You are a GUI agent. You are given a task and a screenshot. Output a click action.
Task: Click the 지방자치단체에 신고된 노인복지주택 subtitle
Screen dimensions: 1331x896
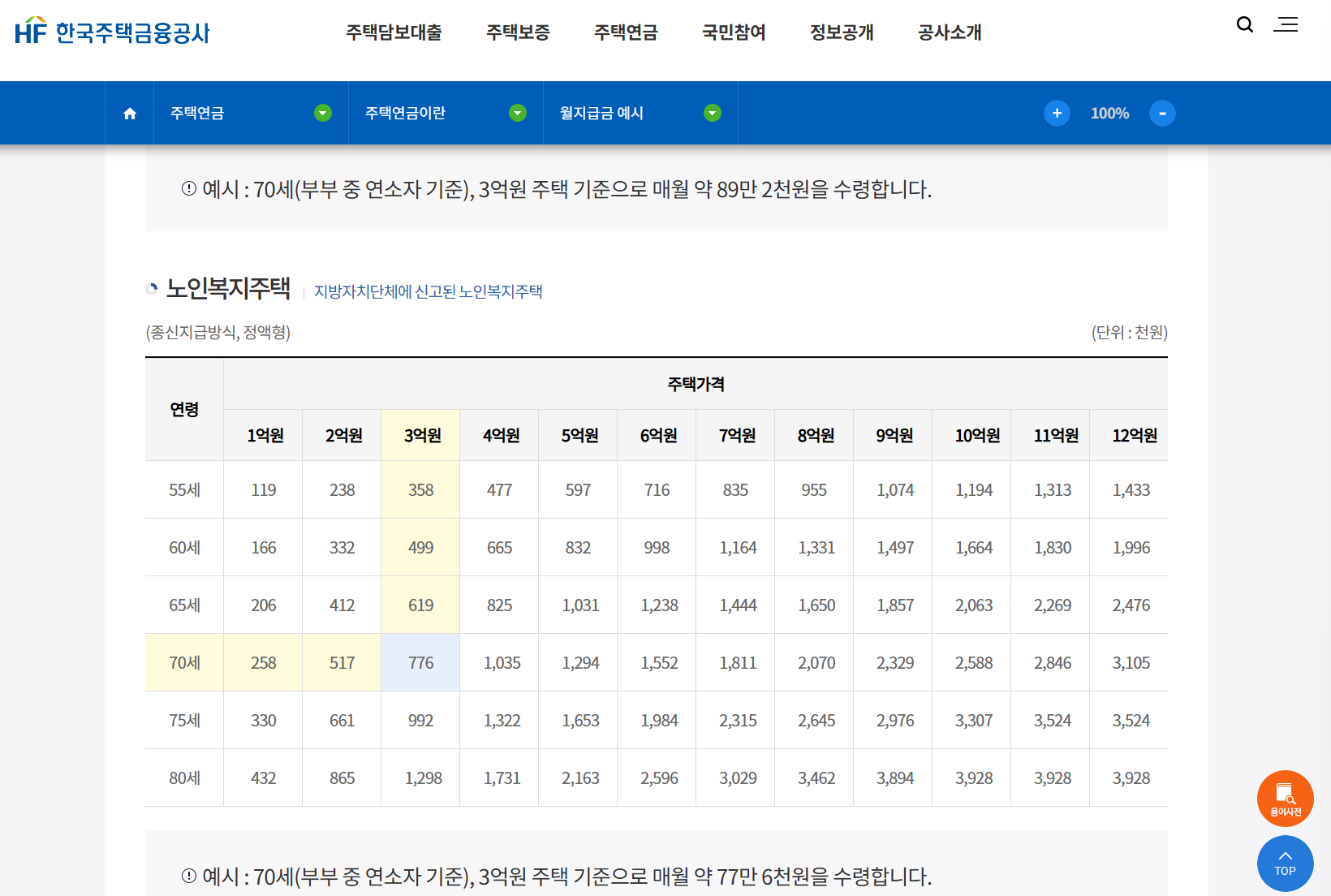click(x=429, y=291)
